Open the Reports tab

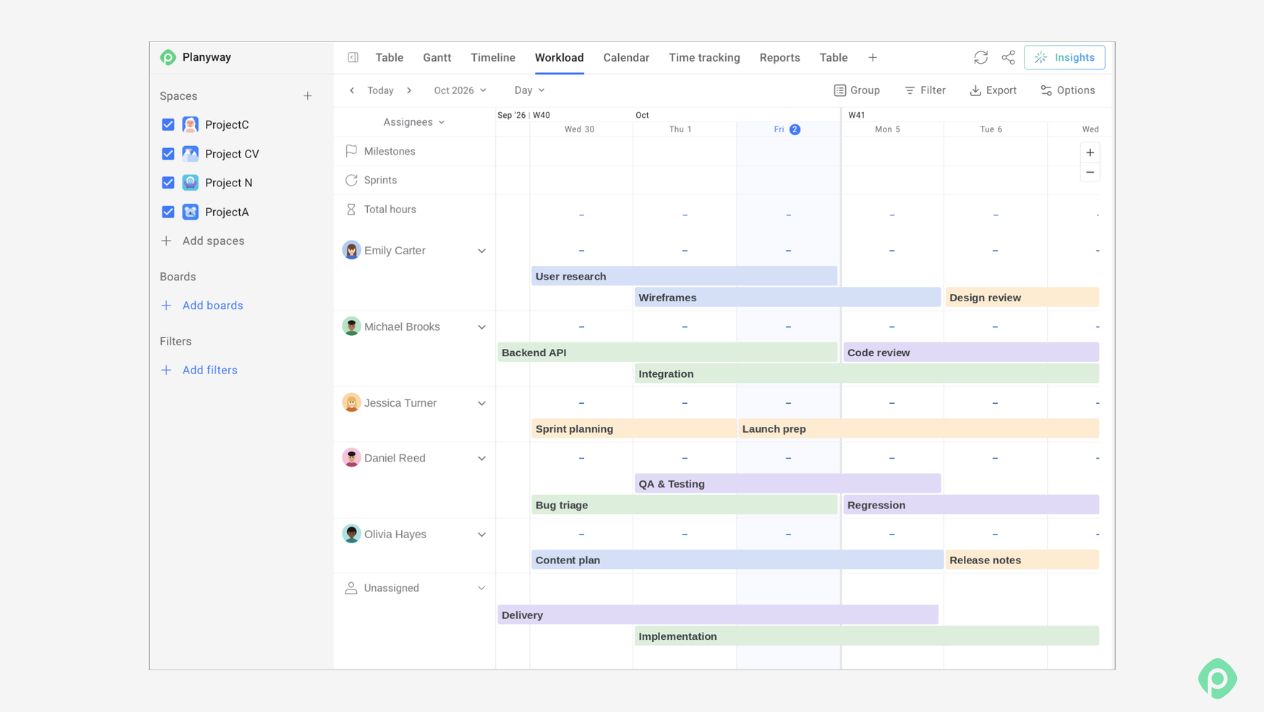[780, 58]
